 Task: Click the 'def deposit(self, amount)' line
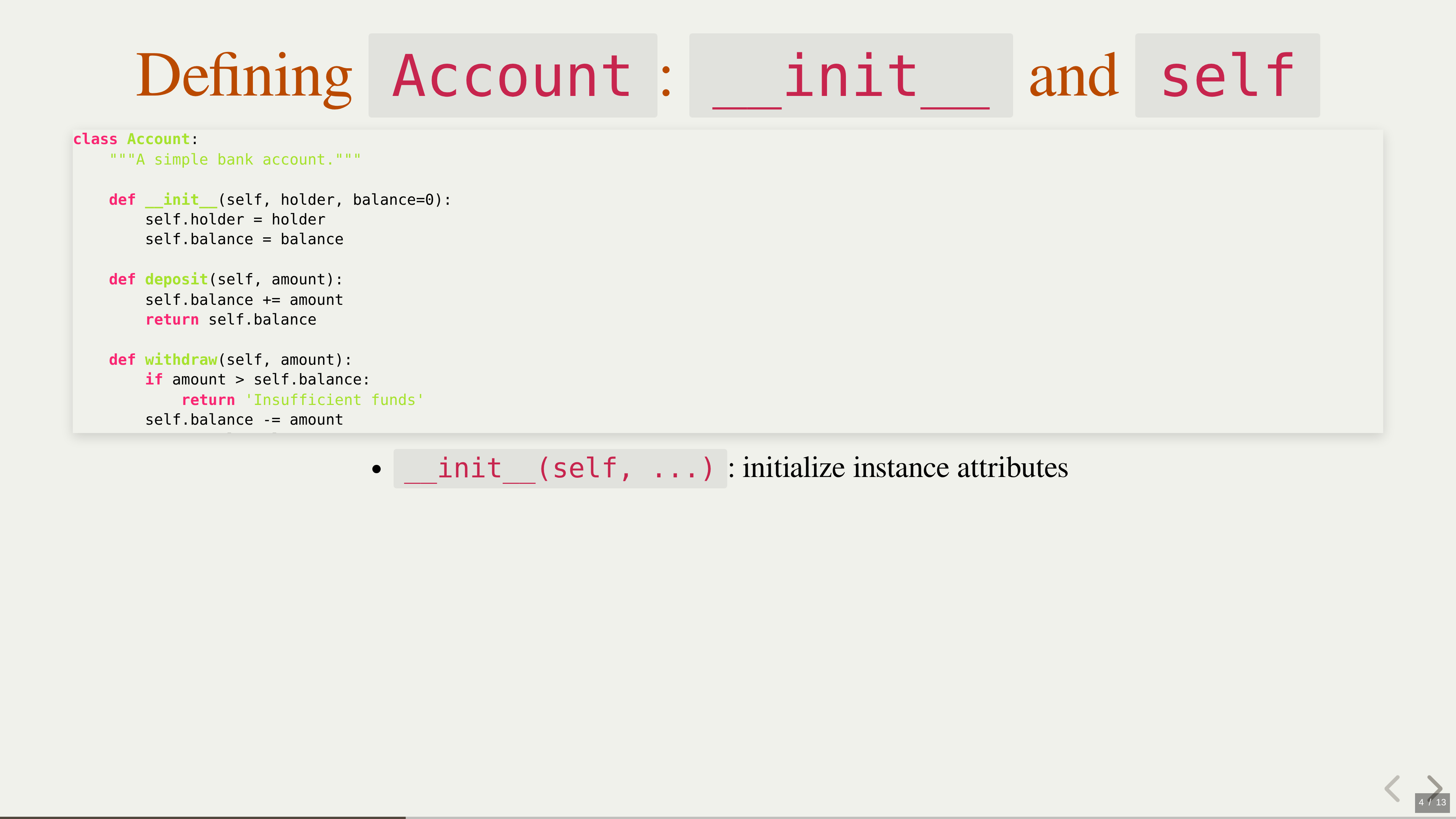(x=226, y=279)
